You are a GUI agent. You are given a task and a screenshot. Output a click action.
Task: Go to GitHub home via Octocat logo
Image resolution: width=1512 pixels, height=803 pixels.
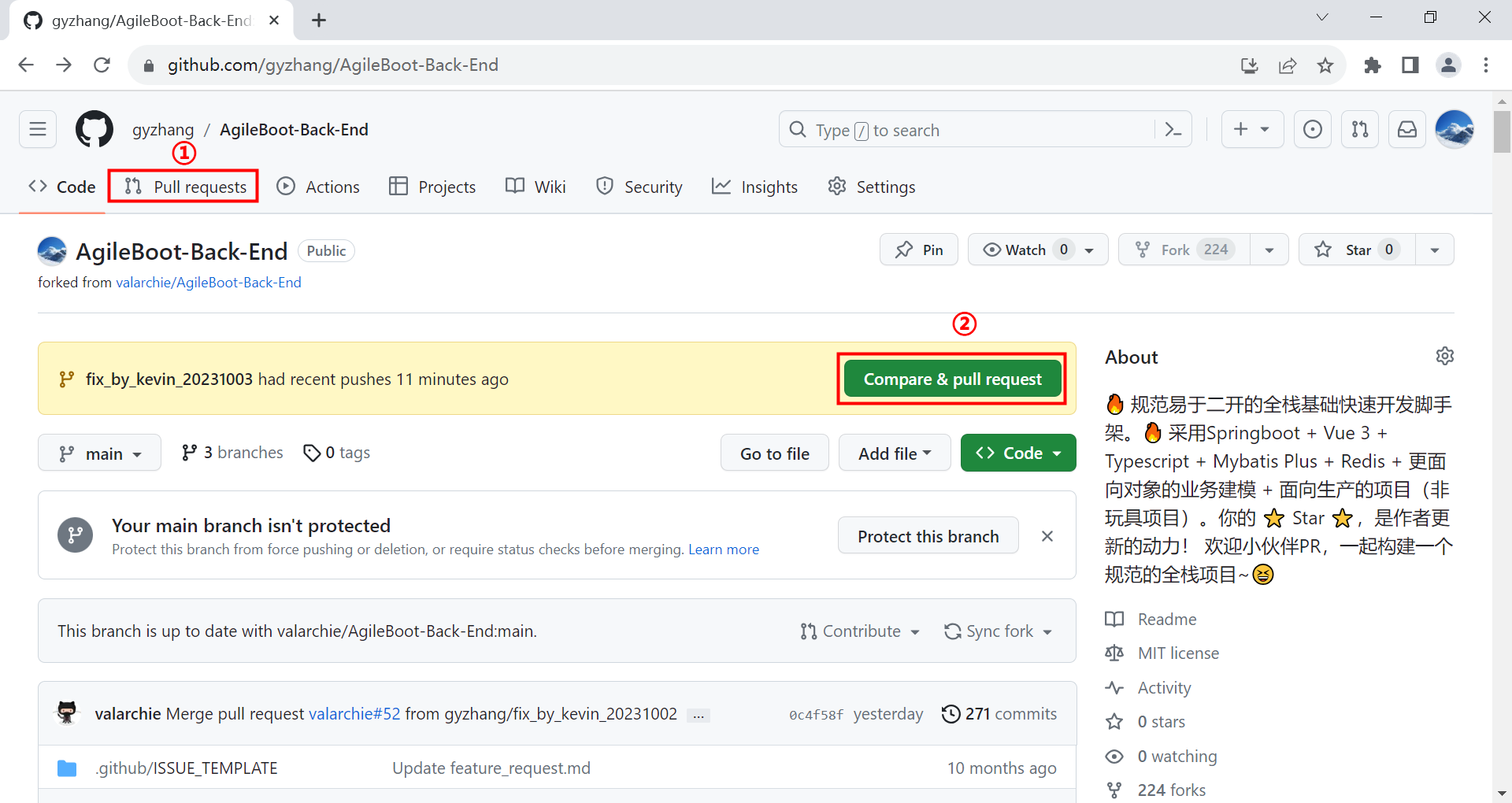point(94,129)
